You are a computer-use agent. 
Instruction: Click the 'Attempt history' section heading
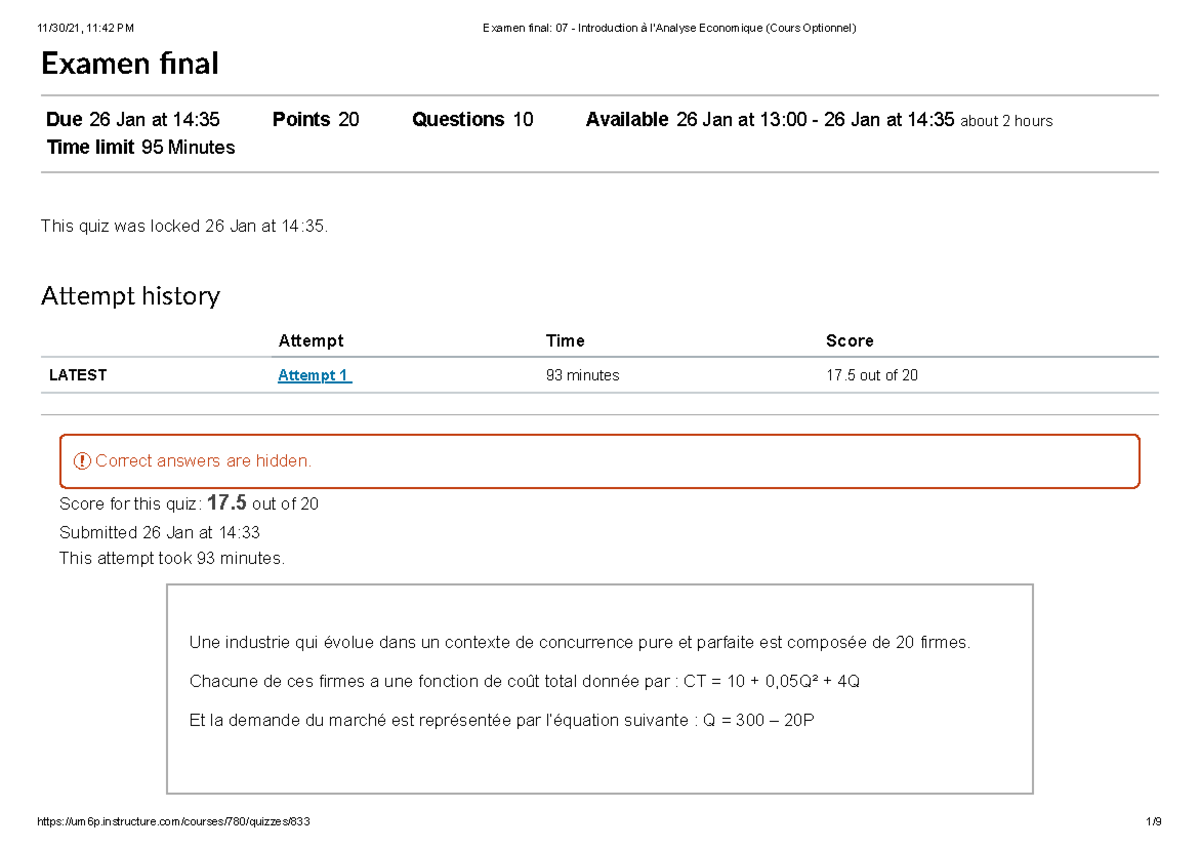pos(130,296)
